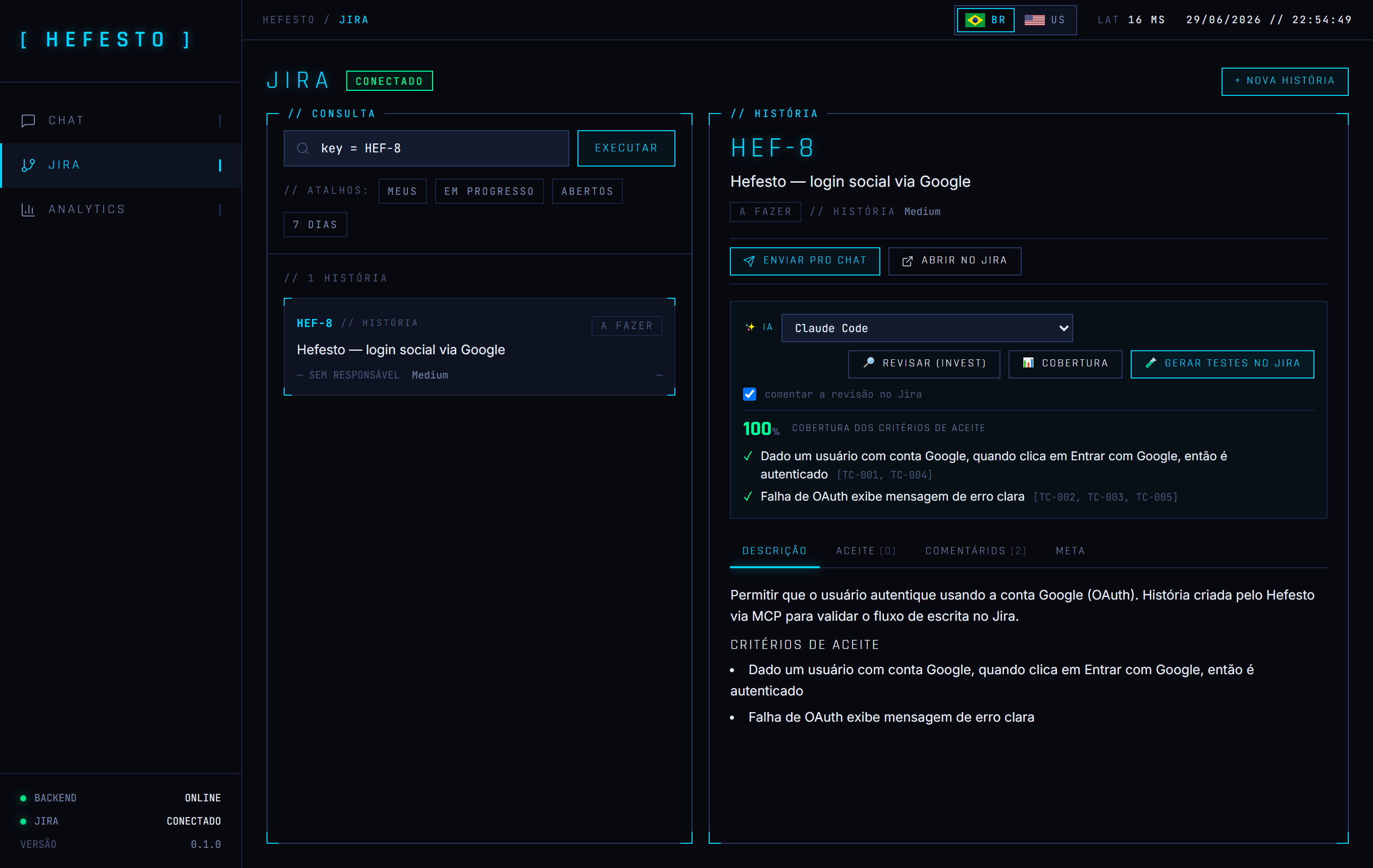This screenshot has width=1373, height=868.
Task: Click the test tube icon on Gerar Testes
Action: pos(1151,363)
